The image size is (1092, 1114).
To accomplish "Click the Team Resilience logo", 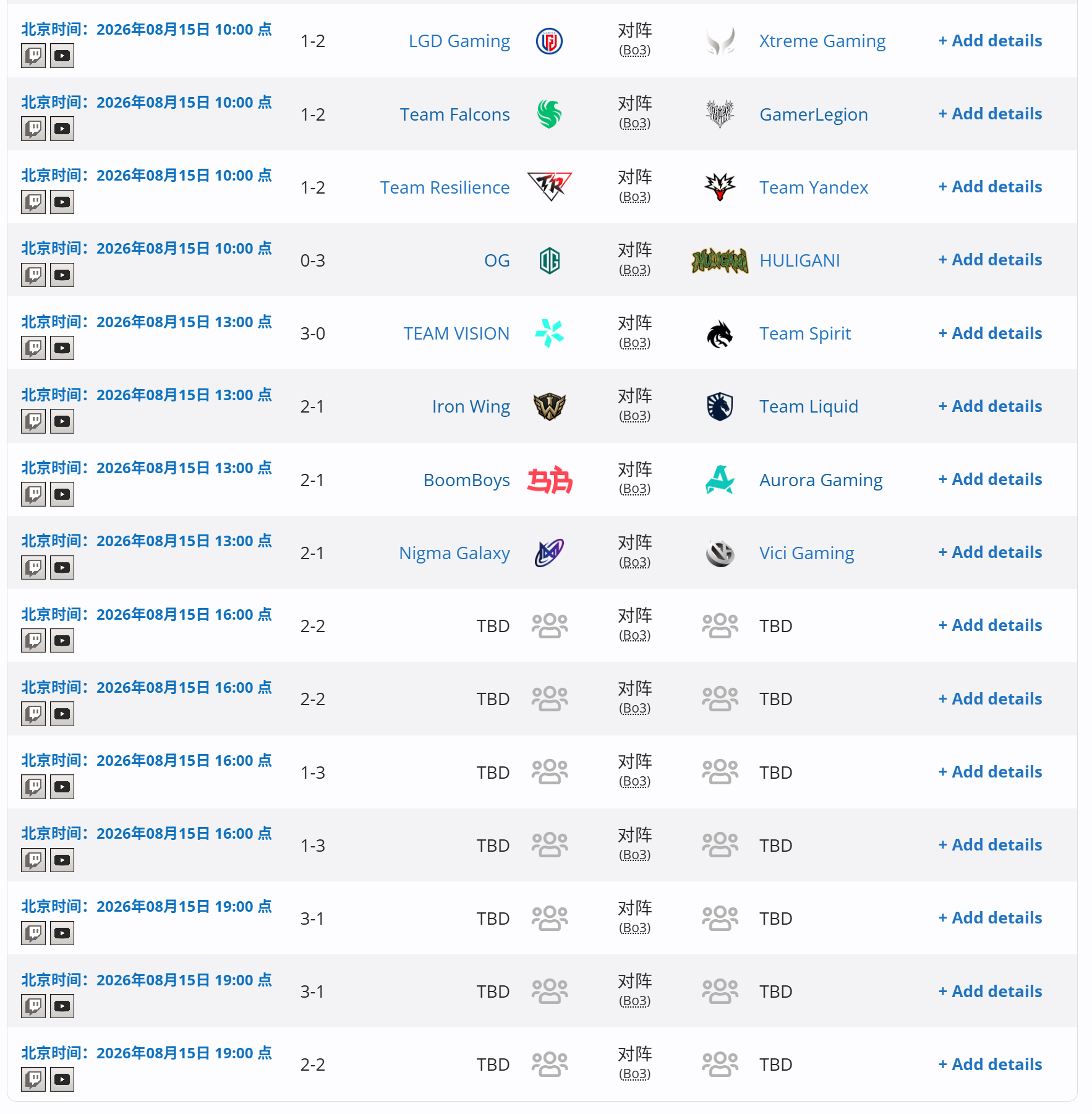I will click(x=549, y=187).
